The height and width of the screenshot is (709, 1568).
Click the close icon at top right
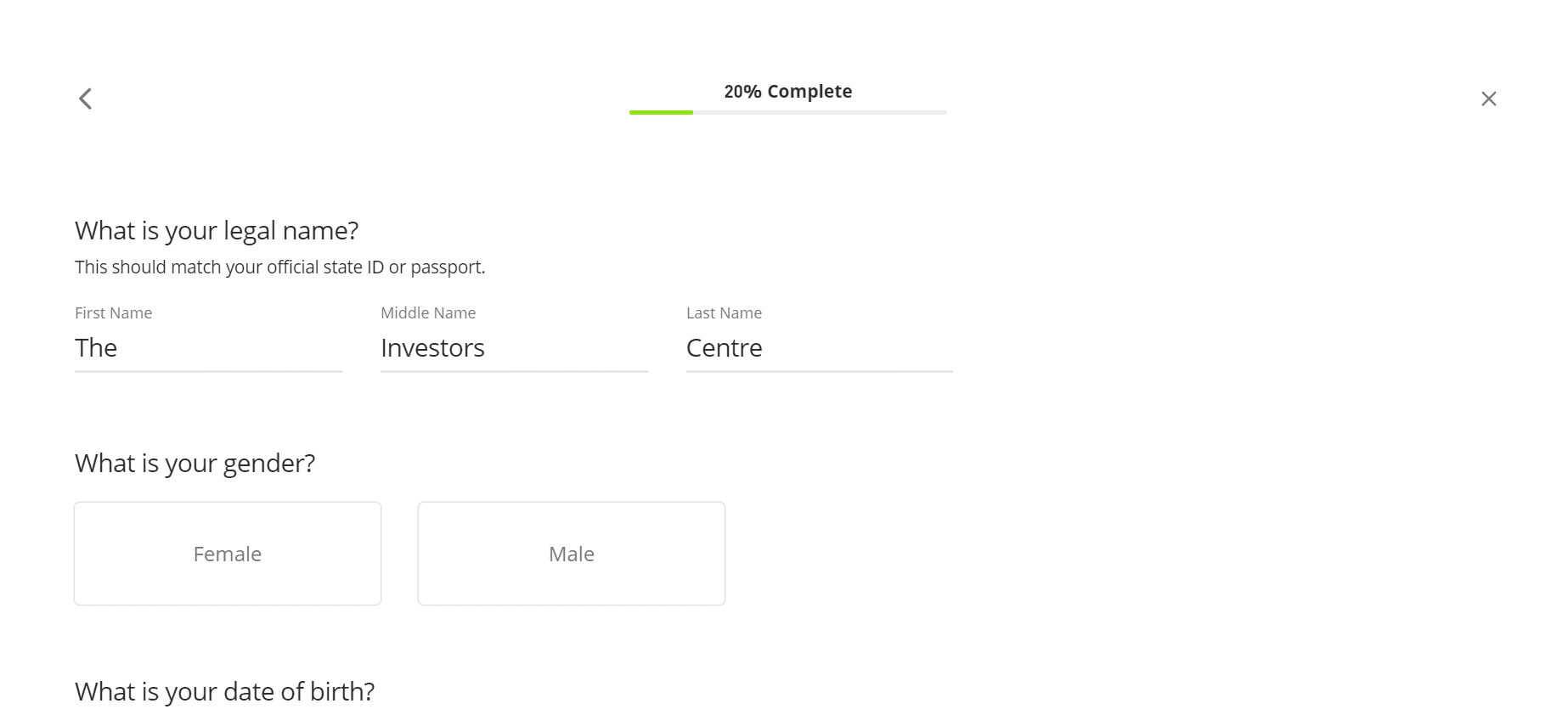pyautogui.click(x=1489, y=98)
